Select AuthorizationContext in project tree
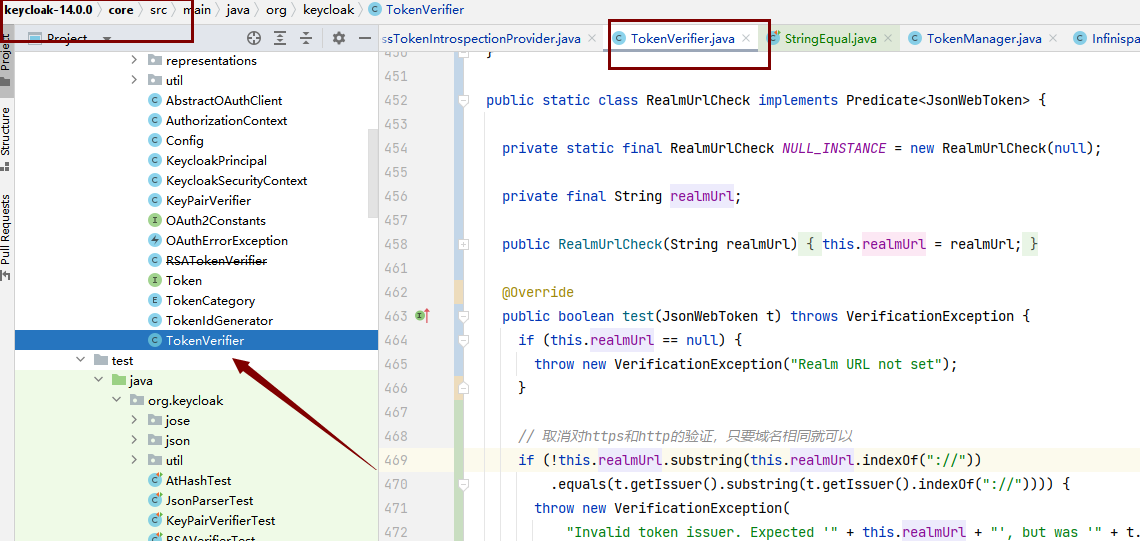The image size is (1141, 541). click(226, 120)
